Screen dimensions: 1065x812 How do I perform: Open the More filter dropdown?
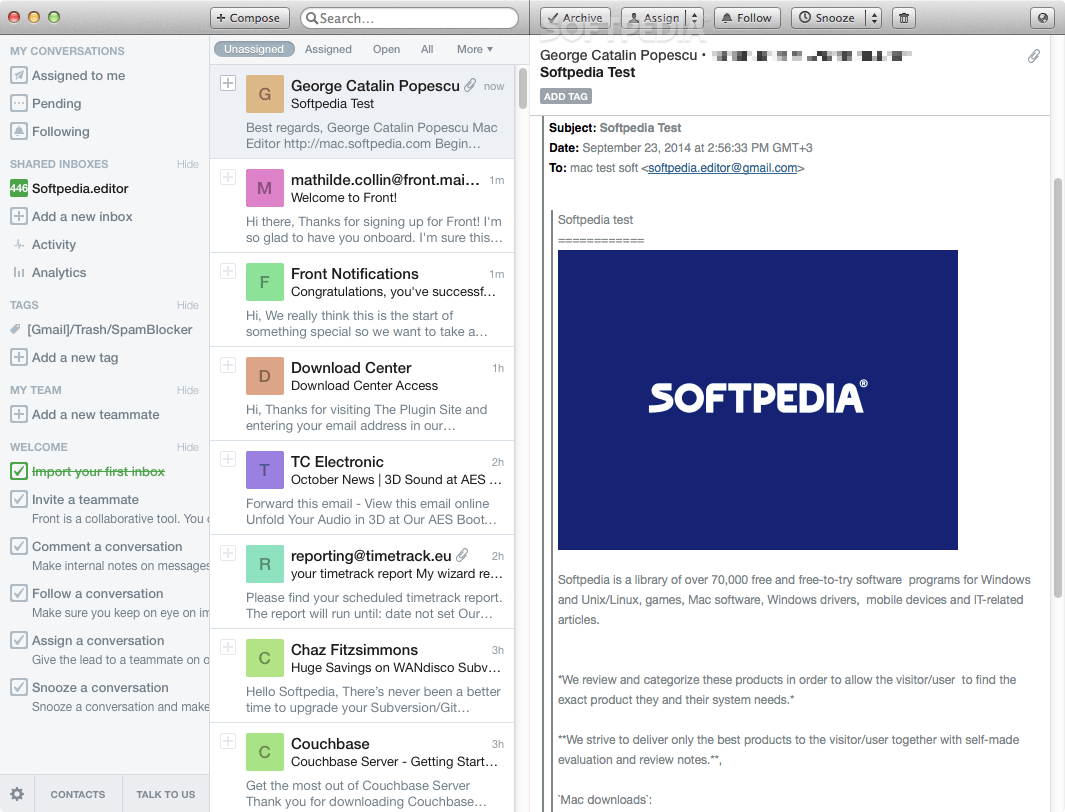(x=475, y=49)
